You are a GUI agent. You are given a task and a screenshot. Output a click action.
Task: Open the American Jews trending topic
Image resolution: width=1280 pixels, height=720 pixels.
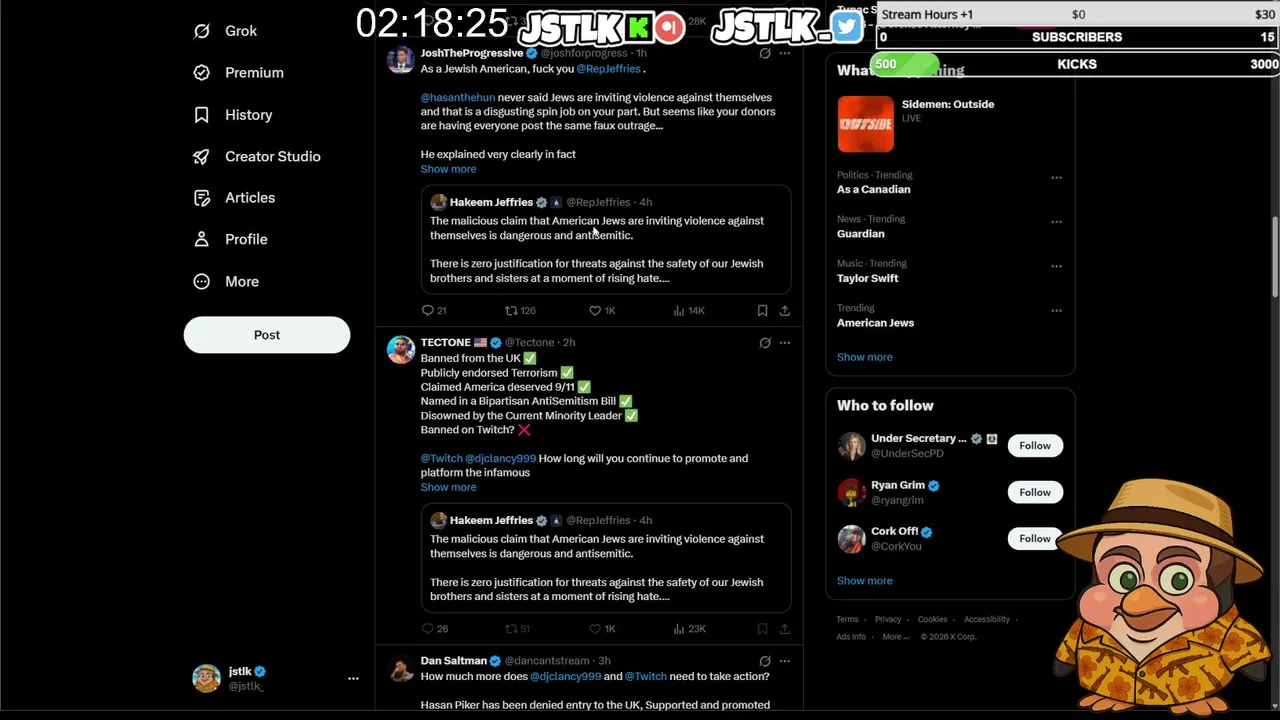point(876,323)
